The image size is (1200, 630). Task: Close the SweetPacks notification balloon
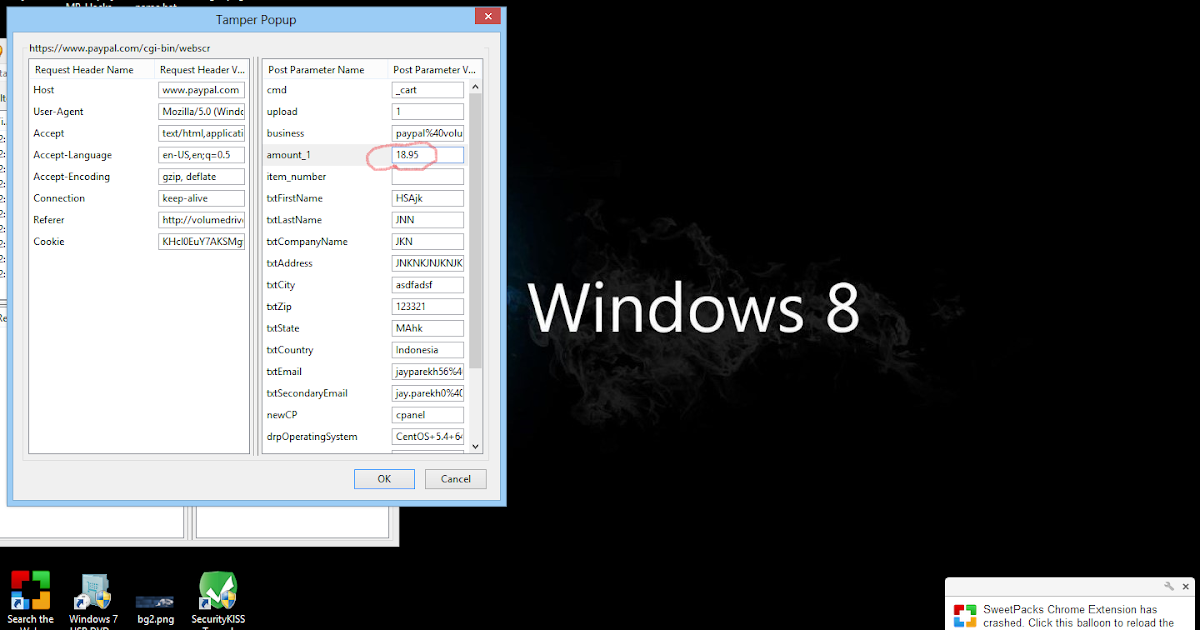(1185, 586)
